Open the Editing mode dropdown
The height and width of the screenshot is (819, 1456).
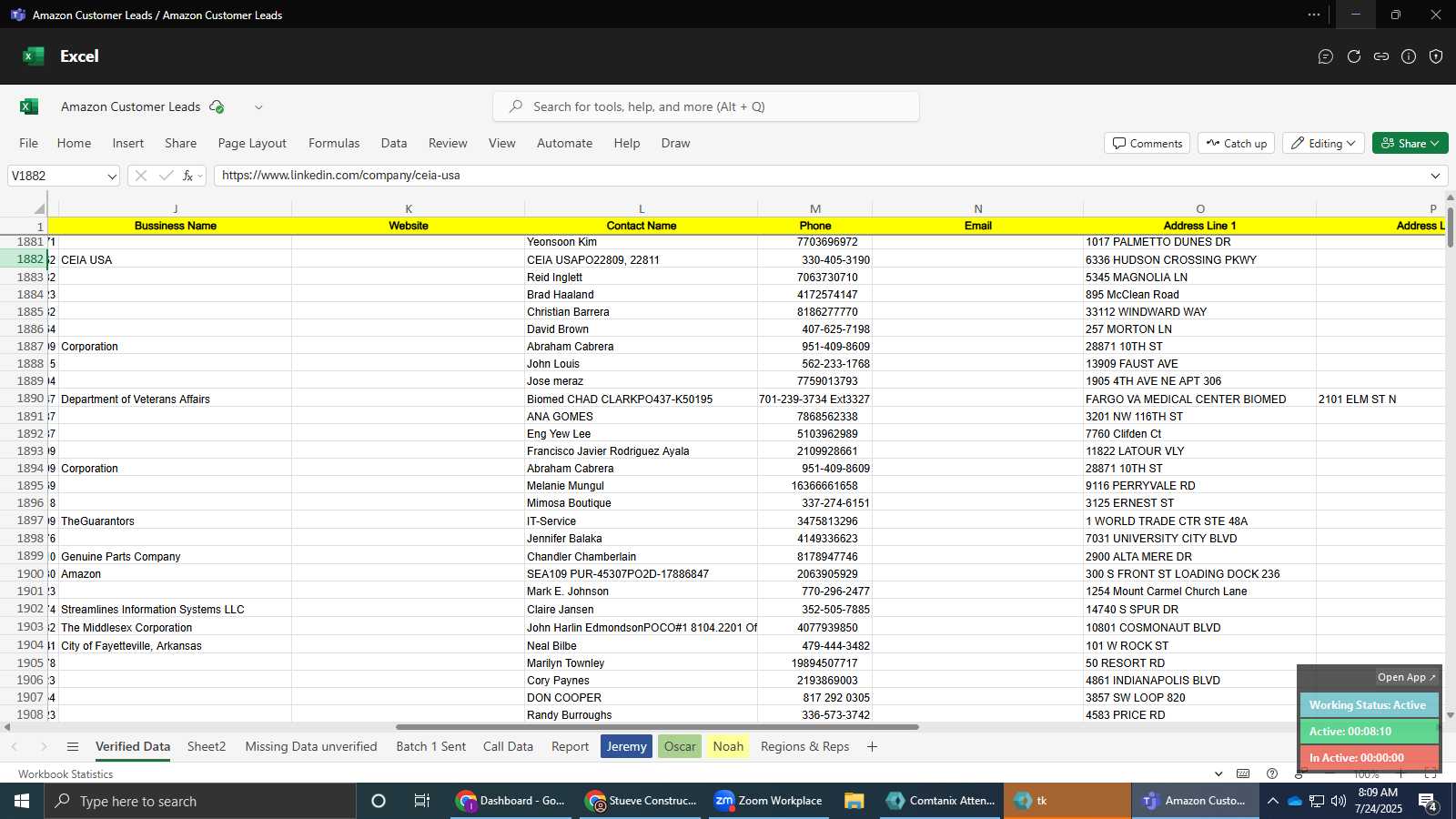click(1323, 143)
